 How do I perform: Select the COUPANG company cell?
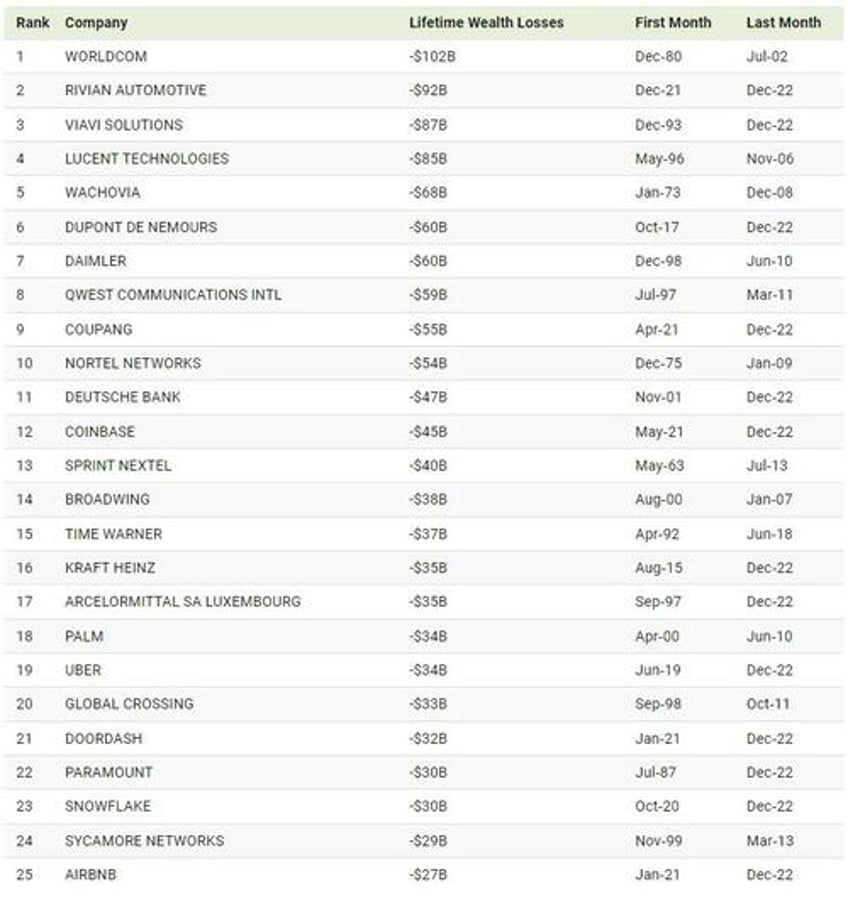(98, 329)
